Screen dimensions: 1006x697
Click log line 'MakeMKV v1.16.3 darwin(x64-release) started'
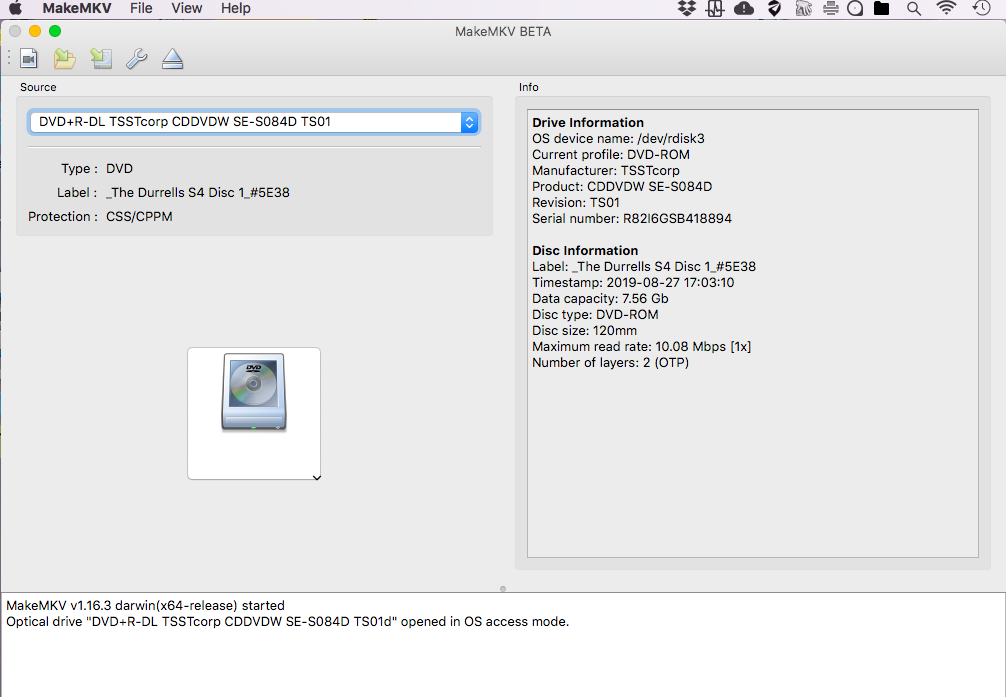pos(146,606)
